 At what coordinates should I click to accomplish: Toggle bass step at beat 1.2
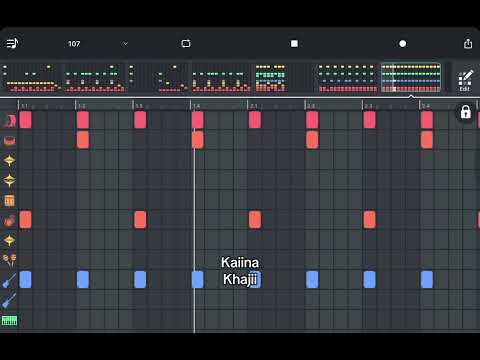(83, 280)
